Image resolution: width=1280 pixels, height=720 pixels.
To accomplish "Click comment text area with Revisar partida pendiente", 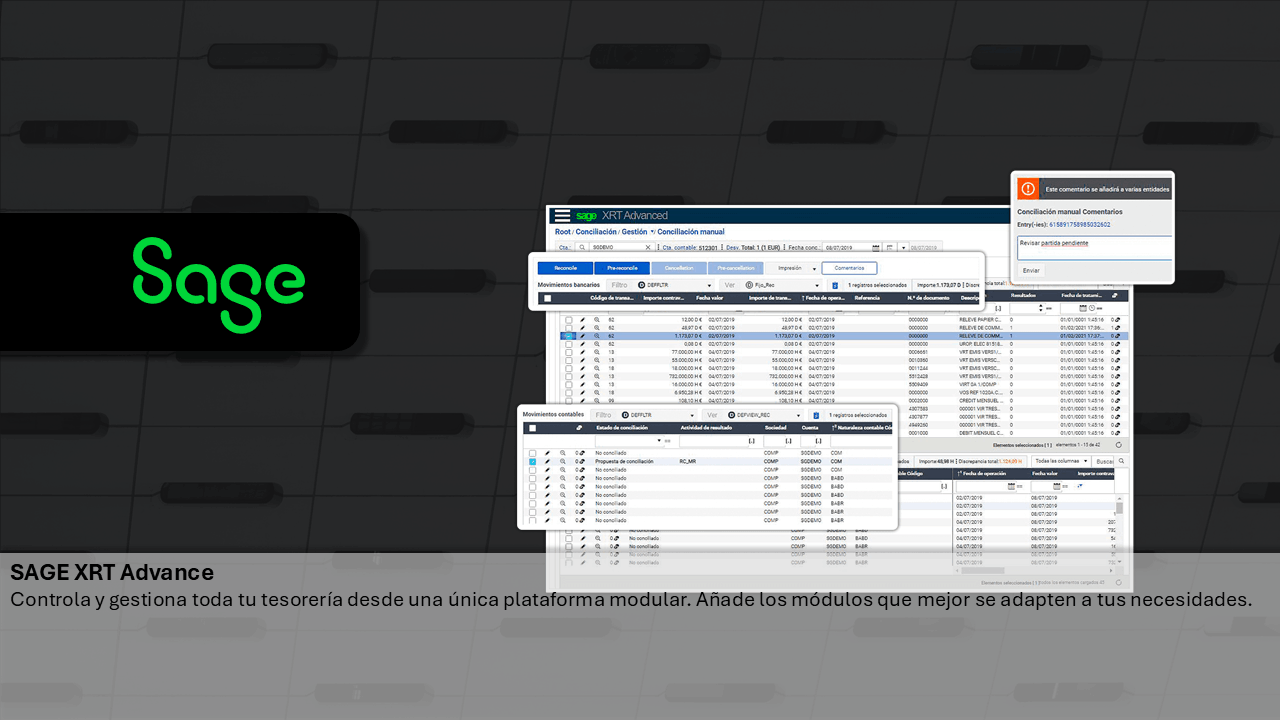I will tap(1095, 248).
